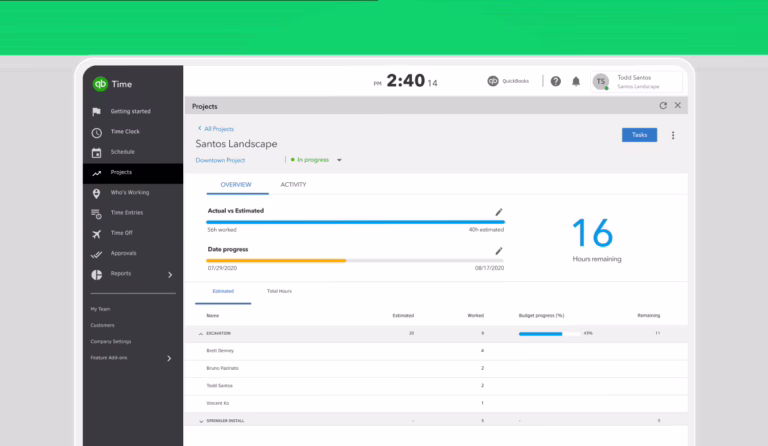Expand the Feature Add-ons submenu
The image size is (768, 446).
click(x=169, y=357)
